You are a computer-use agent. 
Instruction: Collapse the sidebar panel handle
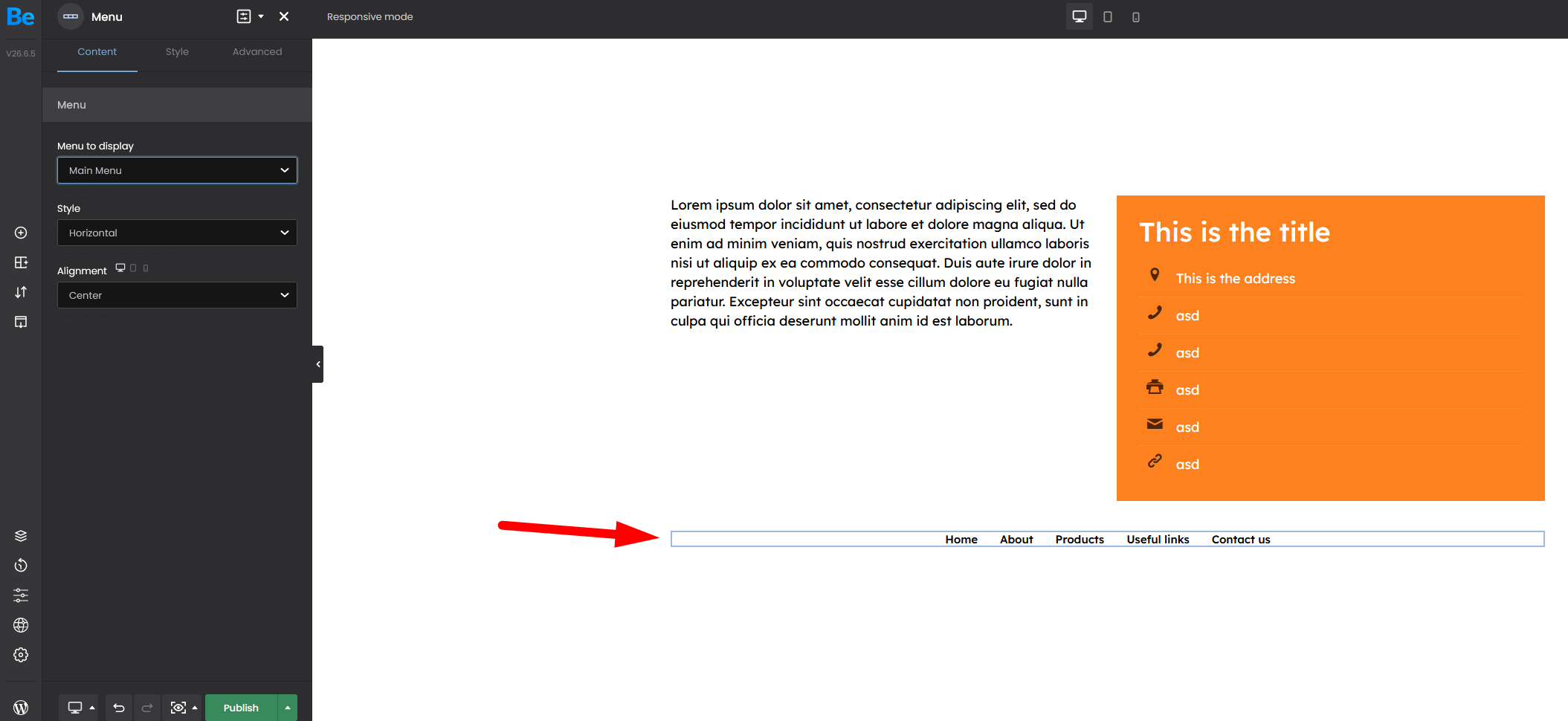318,364
